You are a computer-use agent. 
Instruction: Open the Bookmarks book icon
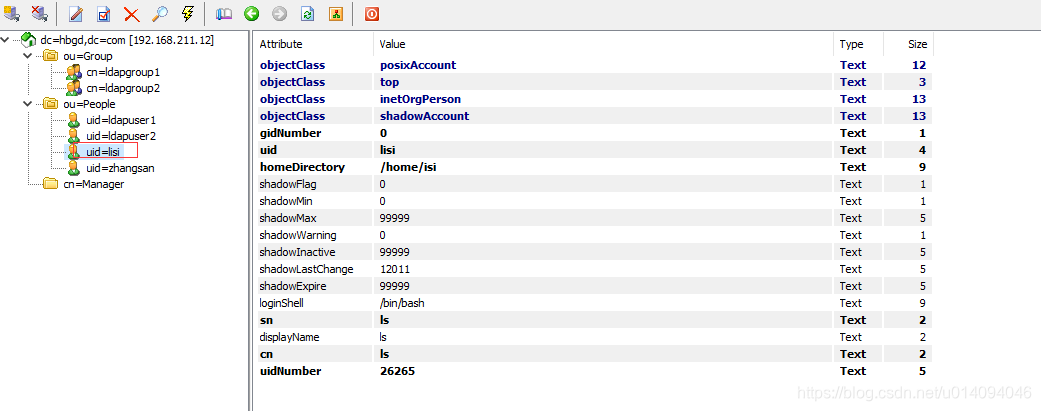[224, 13]
